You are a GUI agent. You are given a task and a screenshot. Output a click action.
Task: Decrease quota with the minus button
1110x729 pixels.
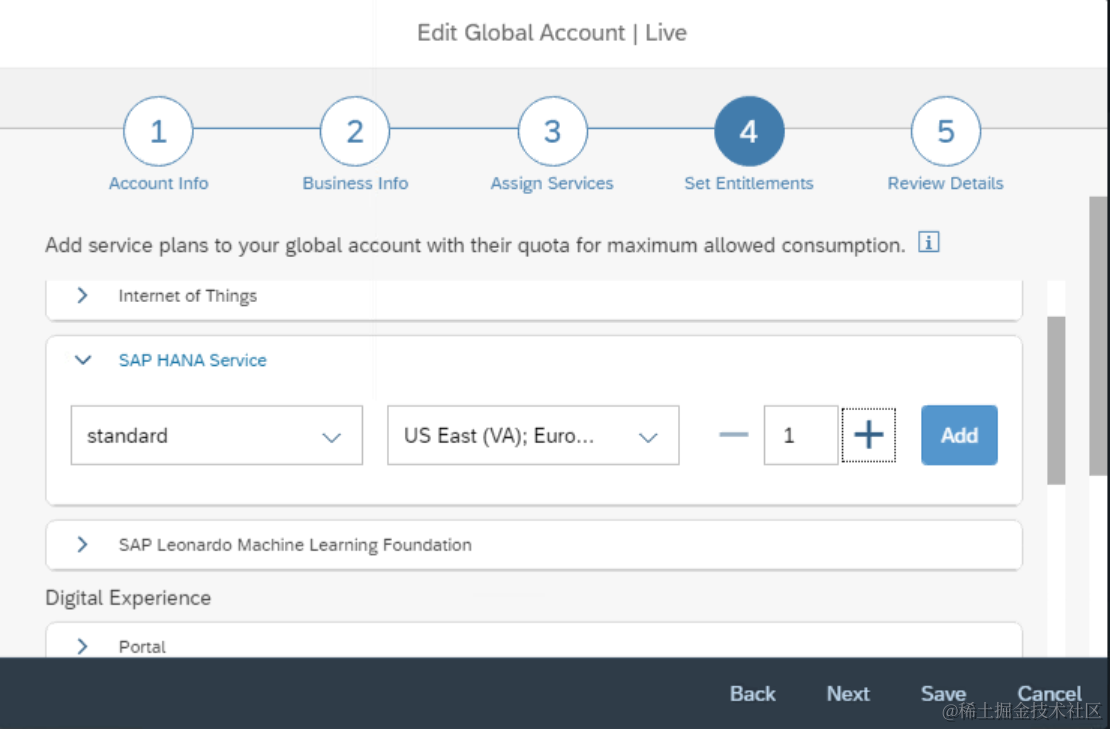[x=733, y=435]
